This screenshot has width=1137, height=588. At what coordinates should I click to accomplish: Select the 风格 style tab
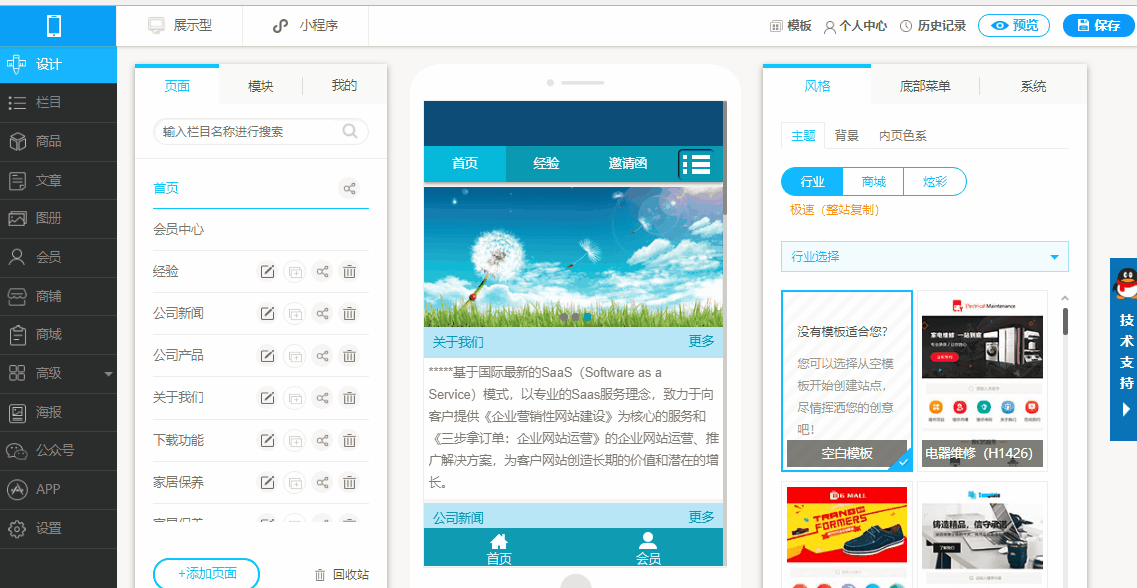tap(817, 86)
